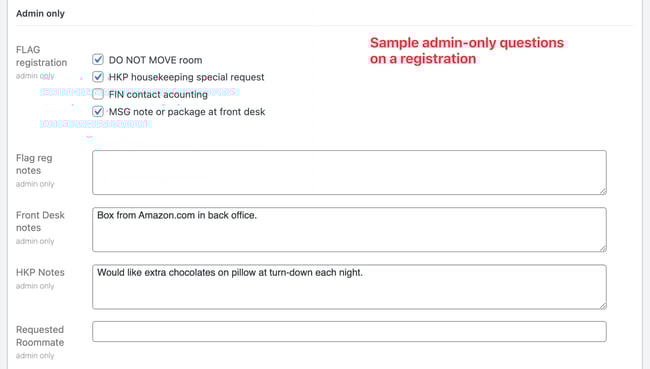Focus the Front Desk notes text area
650x369 pixels.
click(x=349, y=230)
